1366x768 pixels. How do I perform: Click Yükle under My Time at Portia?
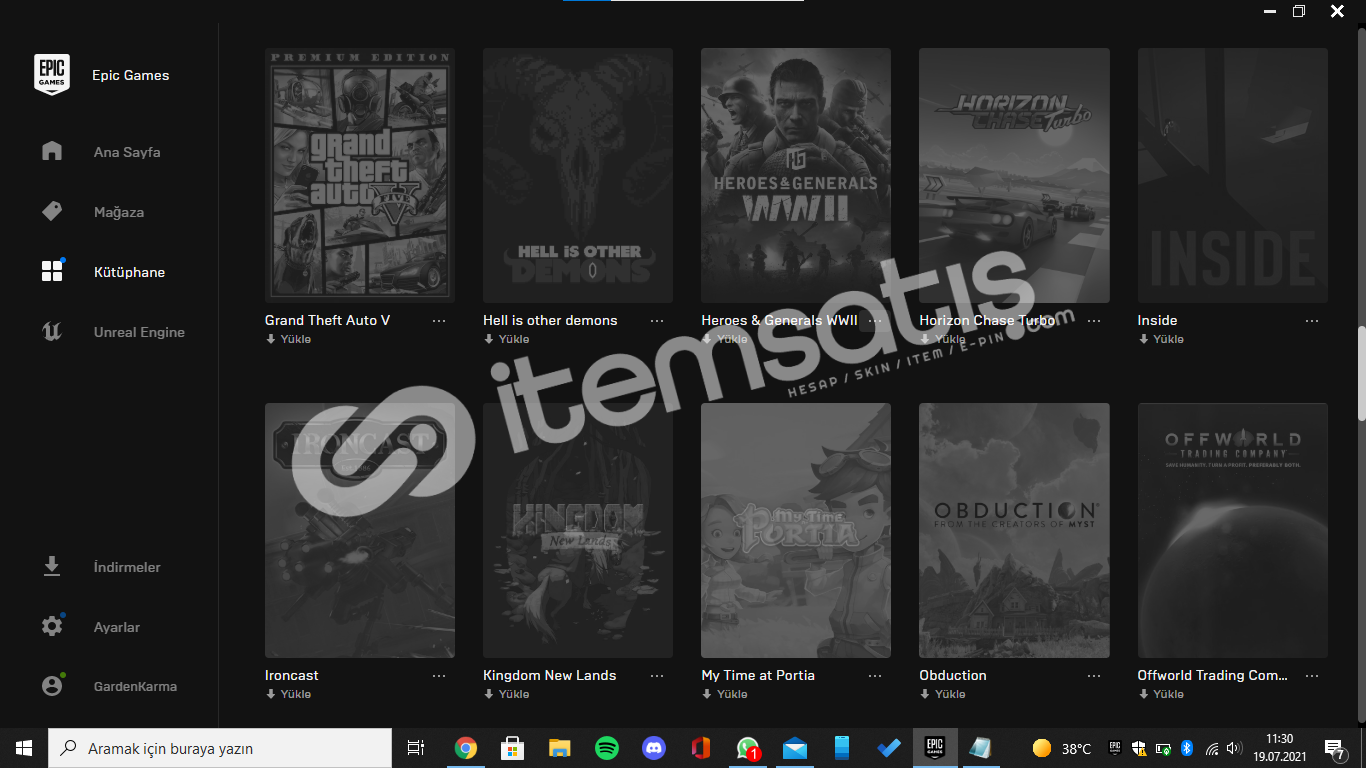pyautogui.click(x=725, y=694)
